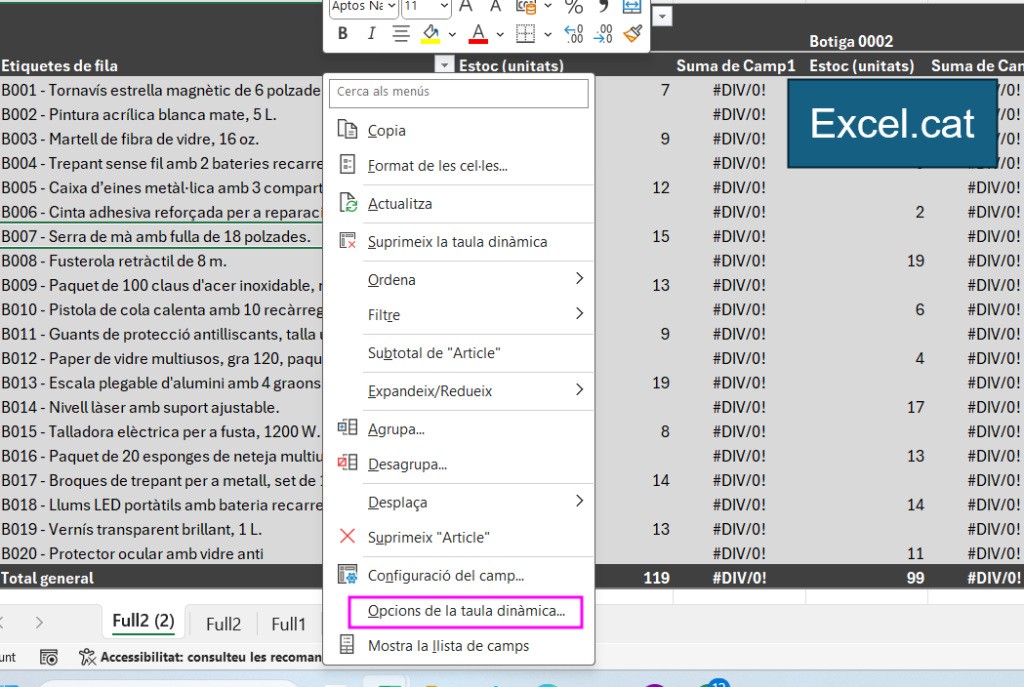Click the field list icon near Mostra
This screenshot has height=687, width=1024.
[347, 645]
